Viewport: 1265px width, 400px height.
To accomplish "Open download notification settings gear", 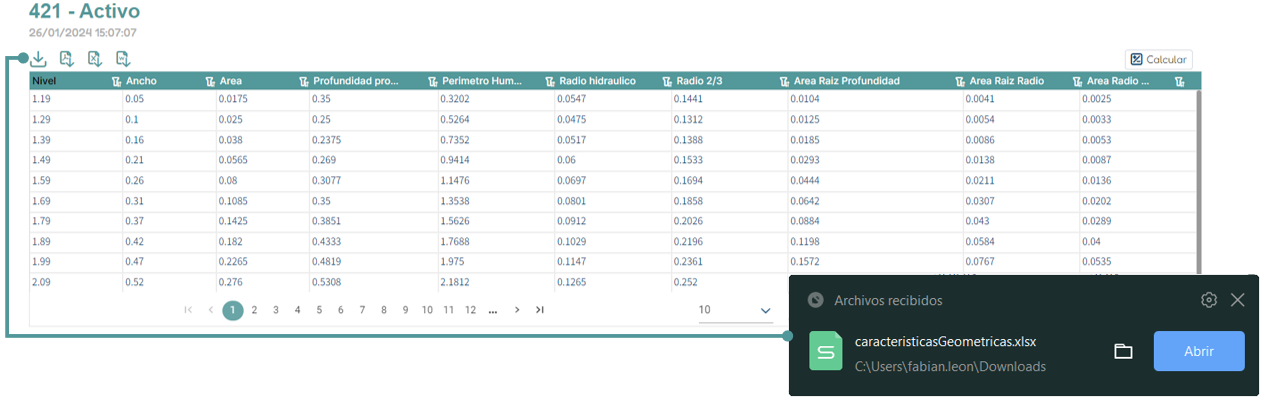I will tap(1209, 300).
